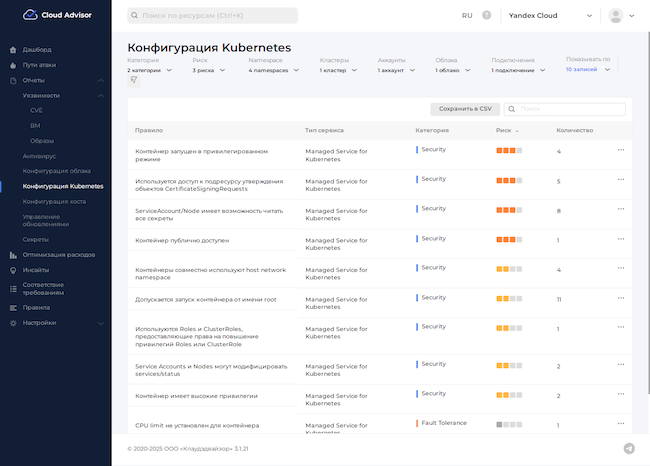Collapse the Уязвимости submenu chevron
Image resolution: width=650 pixels, height=466 pixels.
[x=101, y=96]
